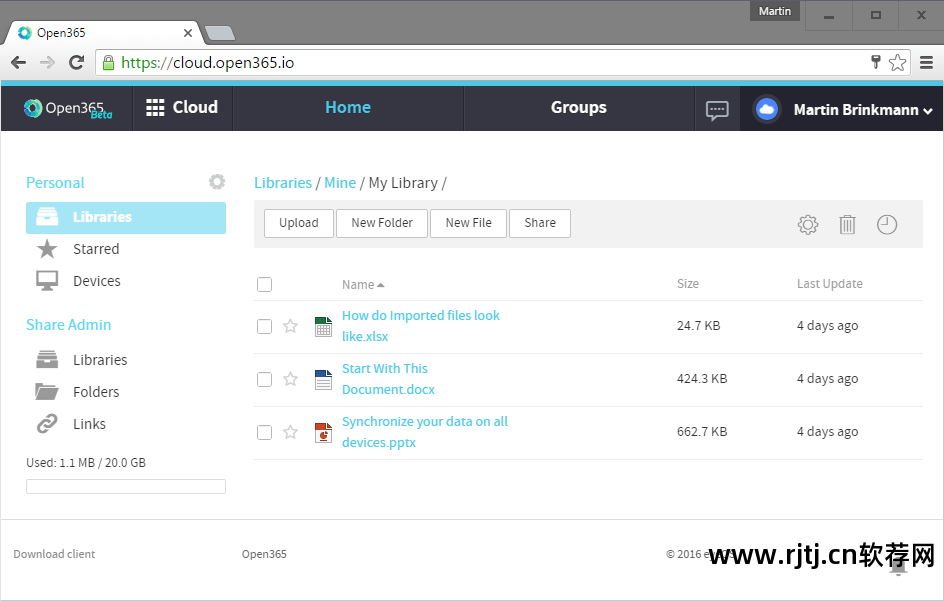View library history clock icon
The width and height of the screenshot is (944, 601).
point(887,225)
